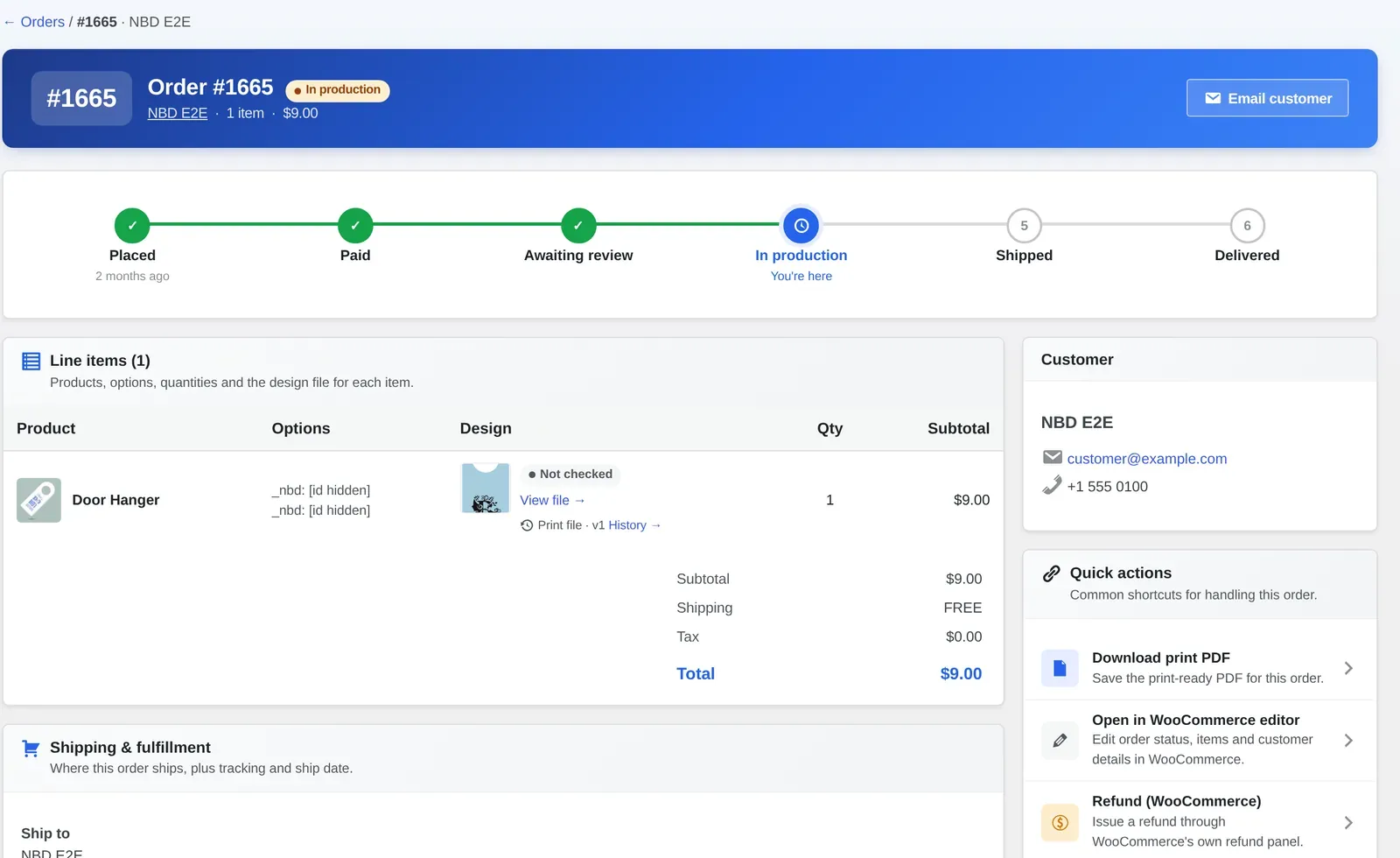Open the View file link
Image resolution: width=1400 pixels, height=858 pixels.
552,500
